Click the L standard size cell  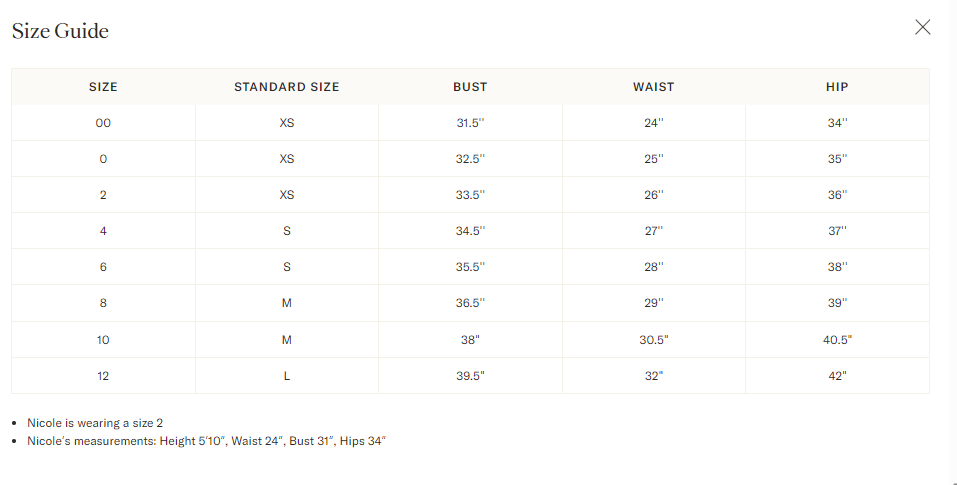287,376
